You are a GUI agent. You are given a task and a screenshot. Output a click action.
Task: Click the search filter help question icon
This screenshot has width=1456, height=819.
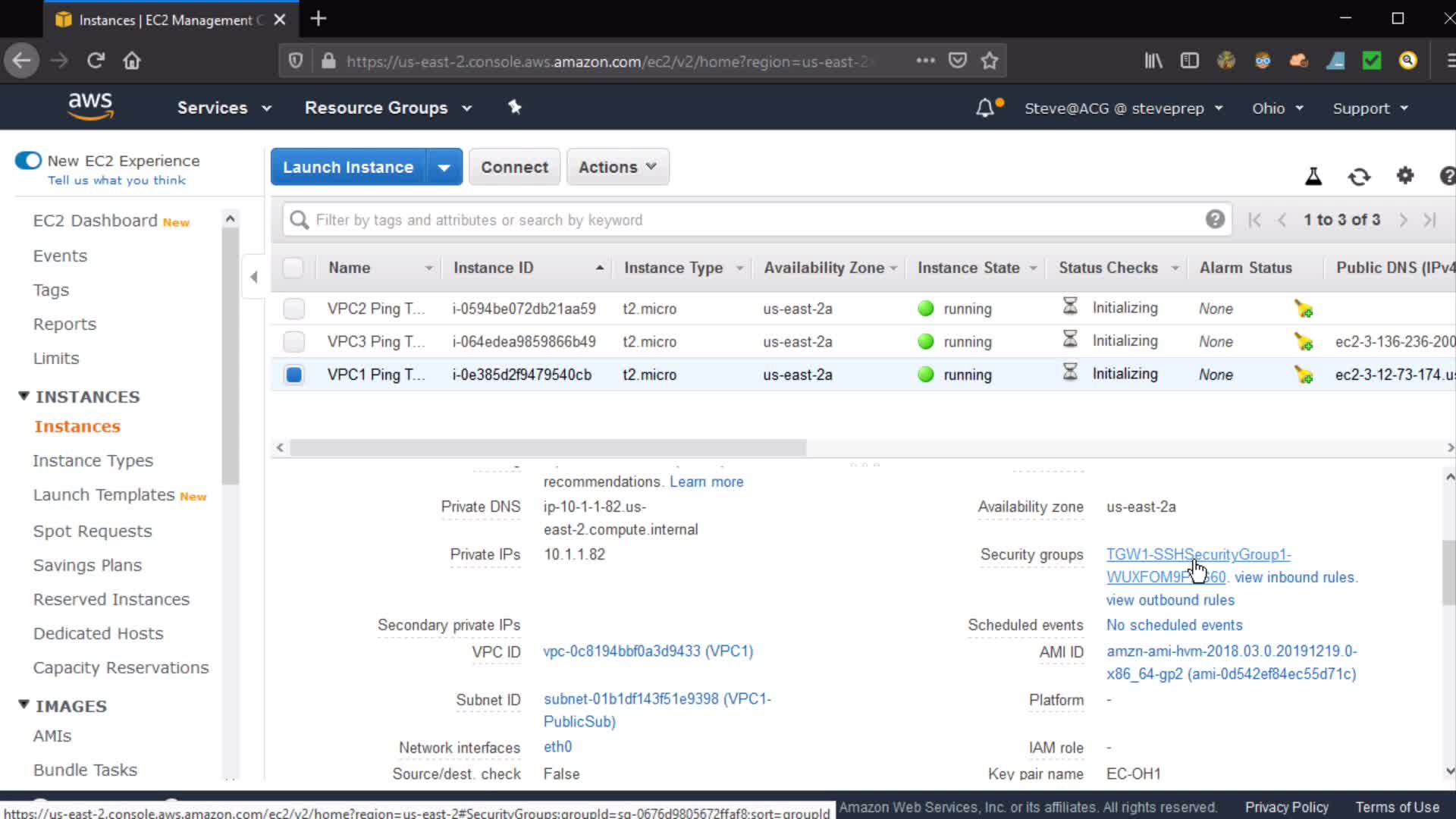pos(1215,219)
